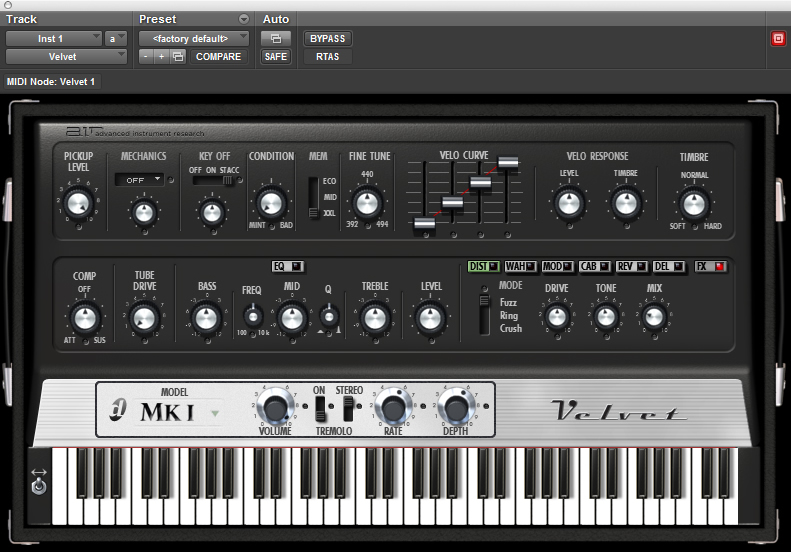This screenshot has height=552, width=791.
Task: Select previous preset with minus button
Action: click(x=145, y=57)
